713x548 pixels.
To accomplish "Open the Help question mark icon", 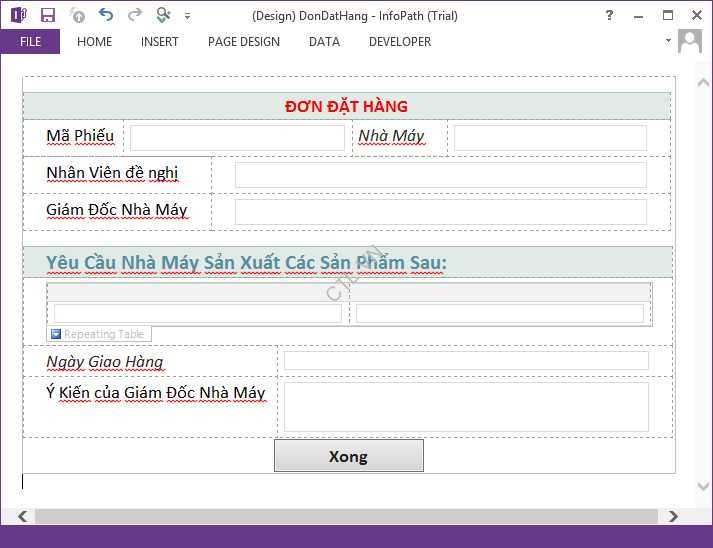I will (610, 15).
